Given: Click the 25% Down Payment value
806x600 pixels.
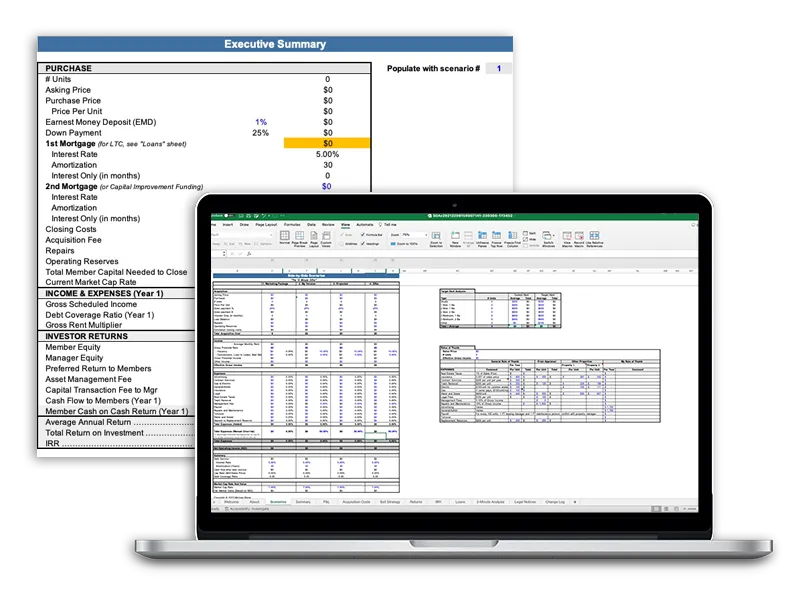Looking at the screenshot, I should click(260, 133).
